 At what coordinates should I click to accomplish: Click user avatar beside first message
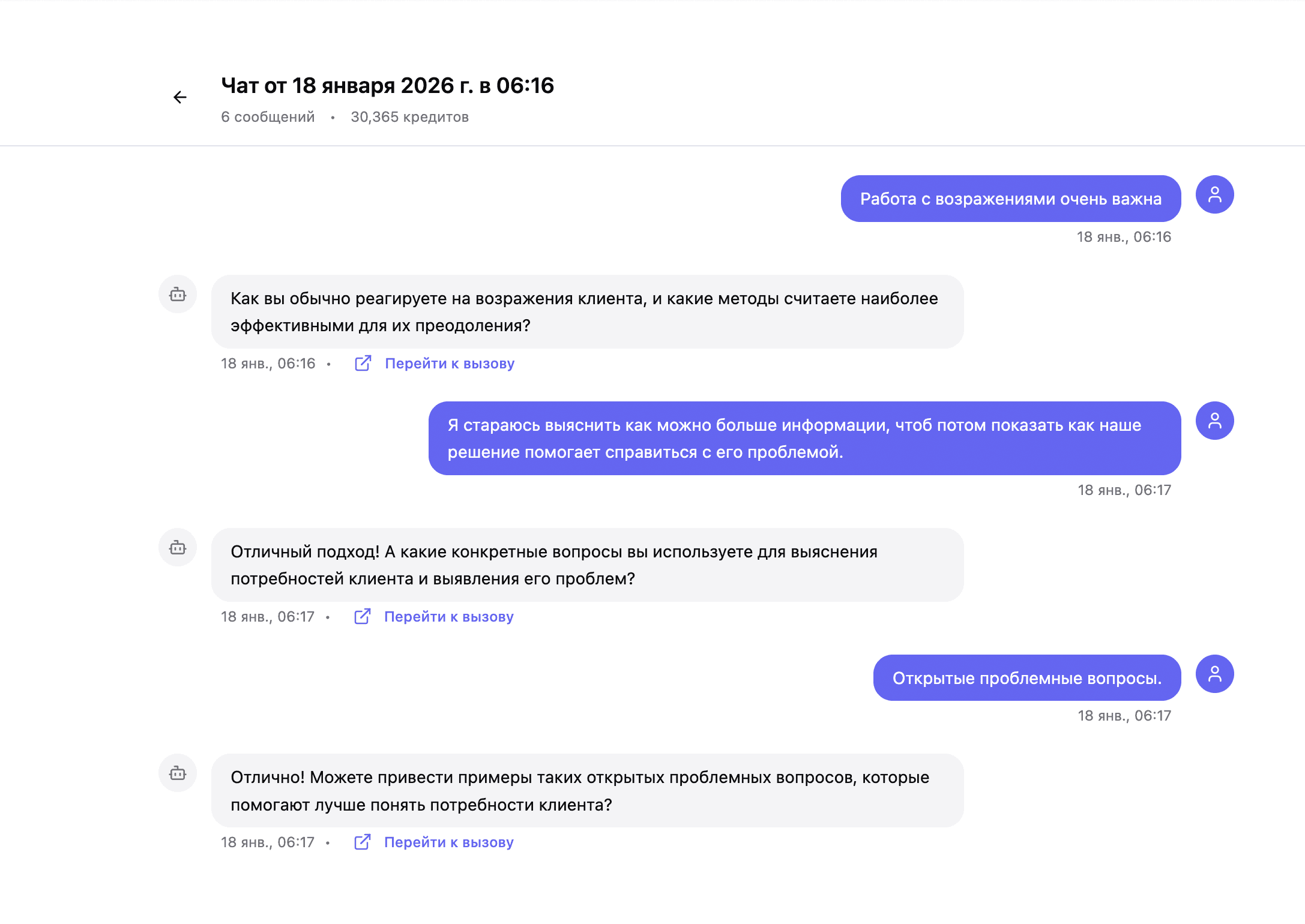(1214, 194)
